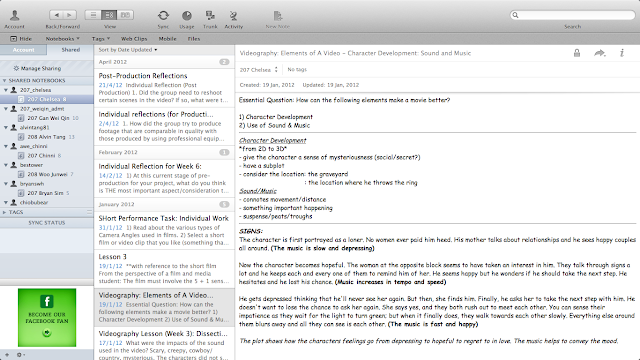This screenshot has width=640, height=360.
Task: Click the account user icon beside 207_chelsea
Action: [x=13, y=90]
